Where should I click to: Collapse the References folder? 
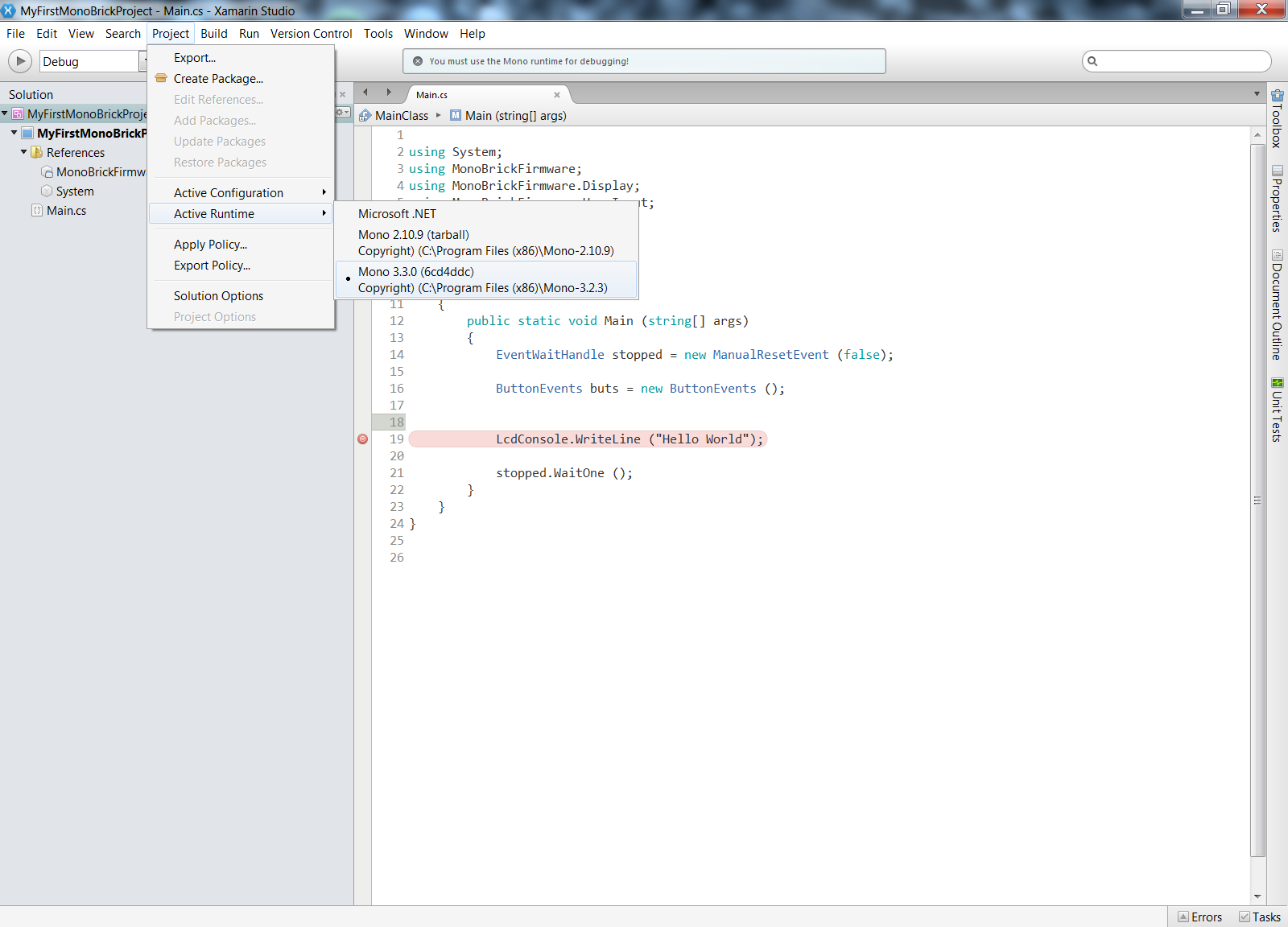[24, 152]
